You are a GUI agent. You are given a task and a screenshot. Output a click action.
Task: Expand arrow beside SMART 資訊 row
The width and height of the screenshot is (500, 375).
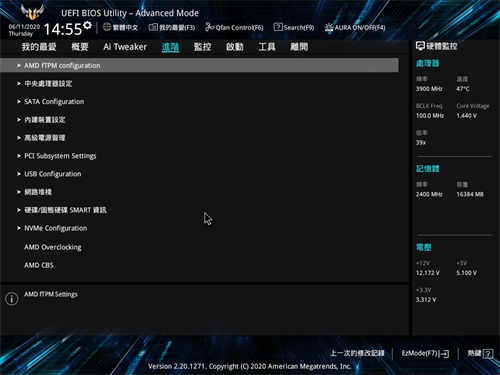[x=19, y=210]
